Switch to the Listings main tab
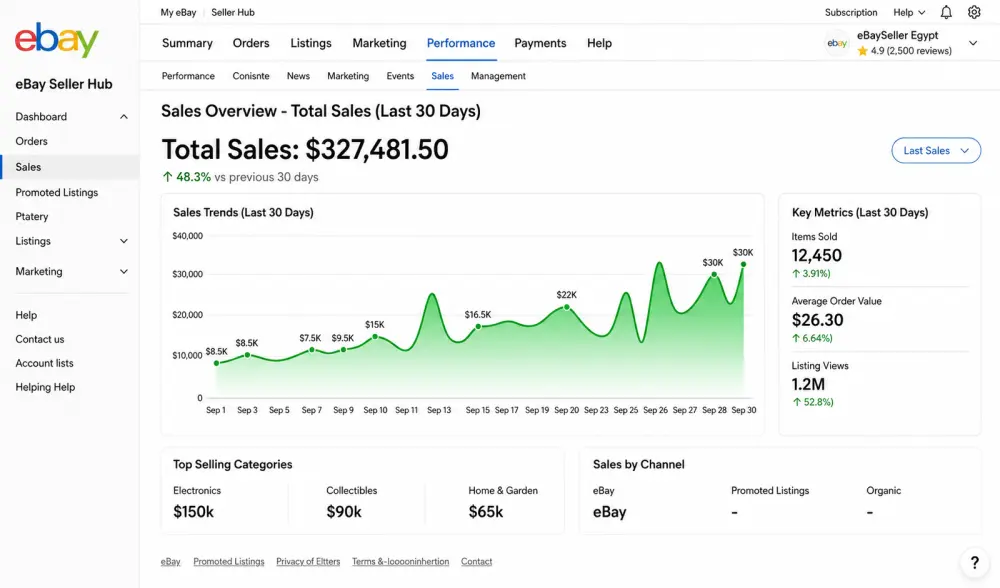The width and height of the screenshot is (1000, 588). 311,43
